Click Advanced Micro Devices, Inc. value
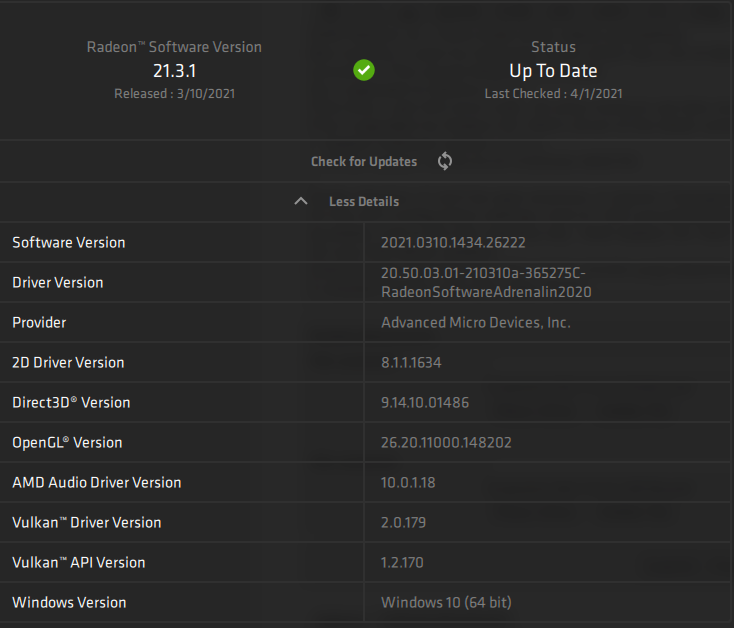The height and width of the screenshot is (628, 734). pyautogui.click(x=476, y=322)
